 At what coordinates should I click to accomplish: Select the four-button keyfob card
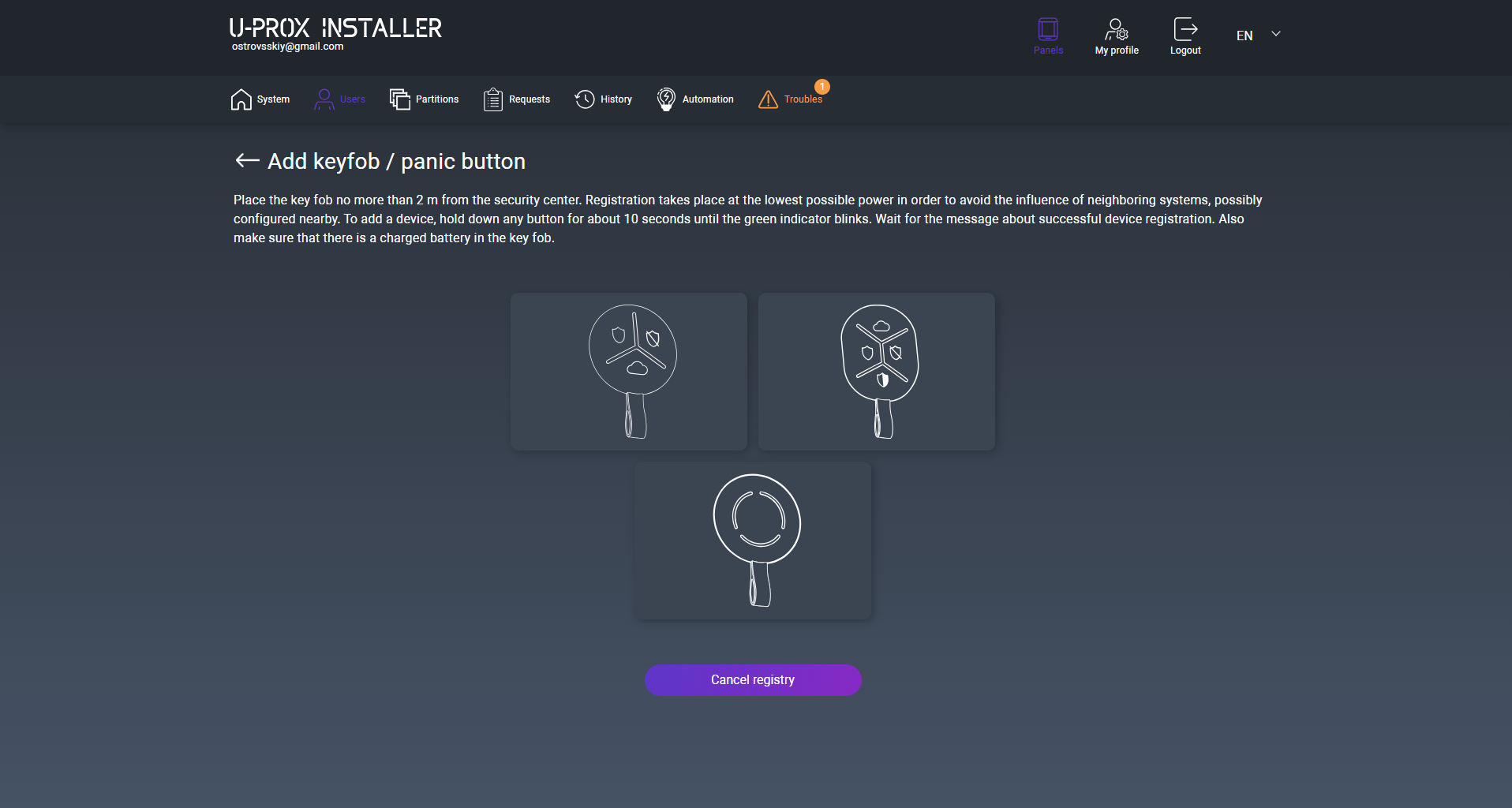pyautogui.click(x=876, y=372)
